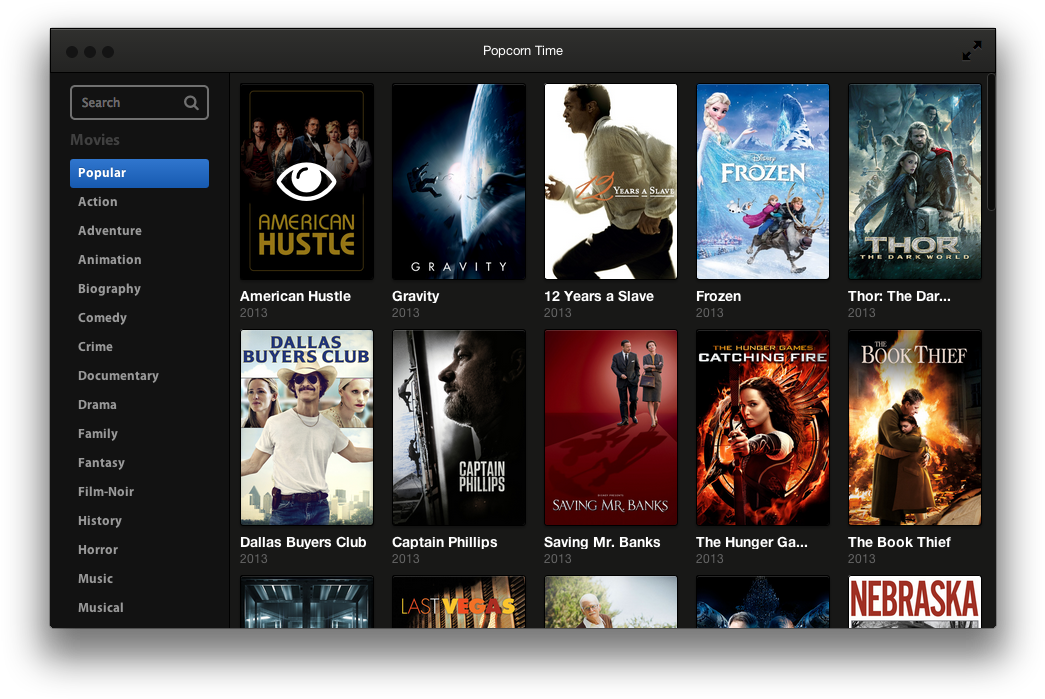
Task: Open the Saving Mr. Banks poster
Action: click(610, 427)
